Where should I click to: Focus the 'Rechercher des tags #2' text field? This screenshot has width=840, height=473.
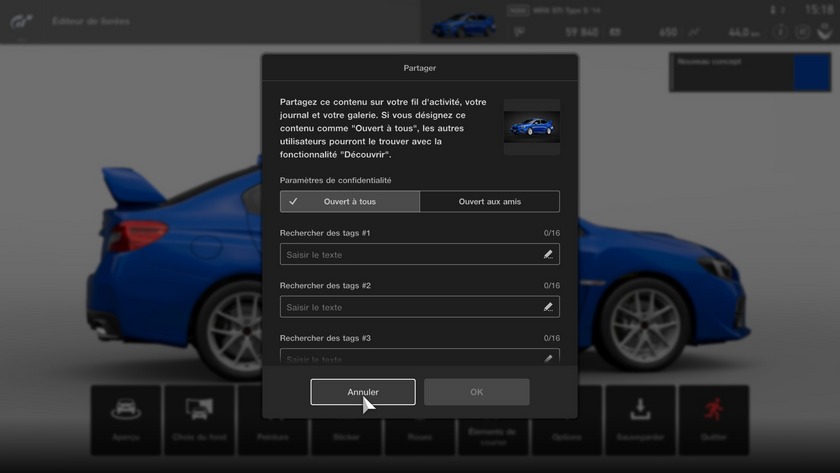410,307
